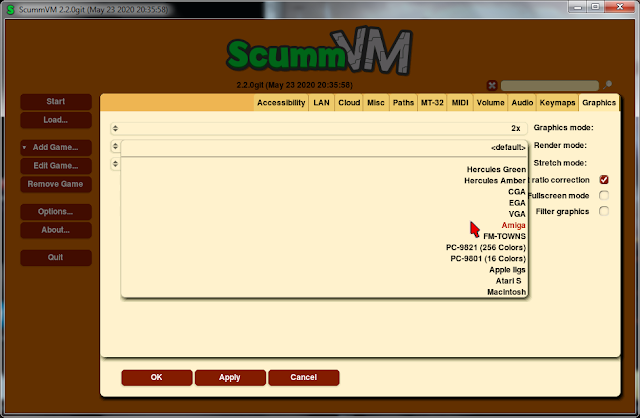
Task: Open the Cloud tab
Action: point(349,102)
